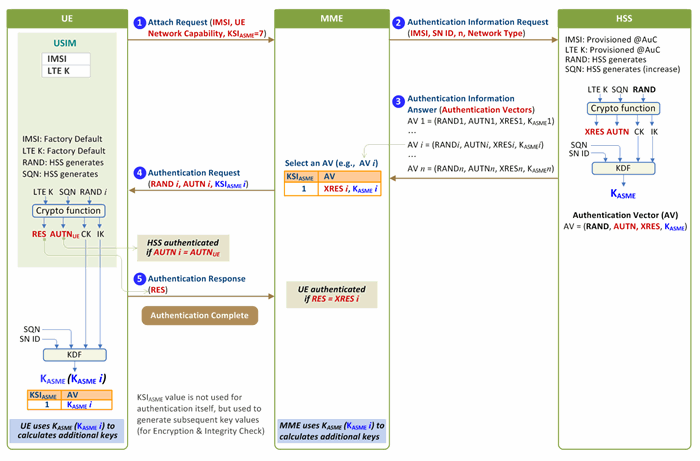This screenshot has height=461, width=700.
Task: Click the (RES) parameter under Authentication Response
Action: pyautogui.click(x=158, y=290)
